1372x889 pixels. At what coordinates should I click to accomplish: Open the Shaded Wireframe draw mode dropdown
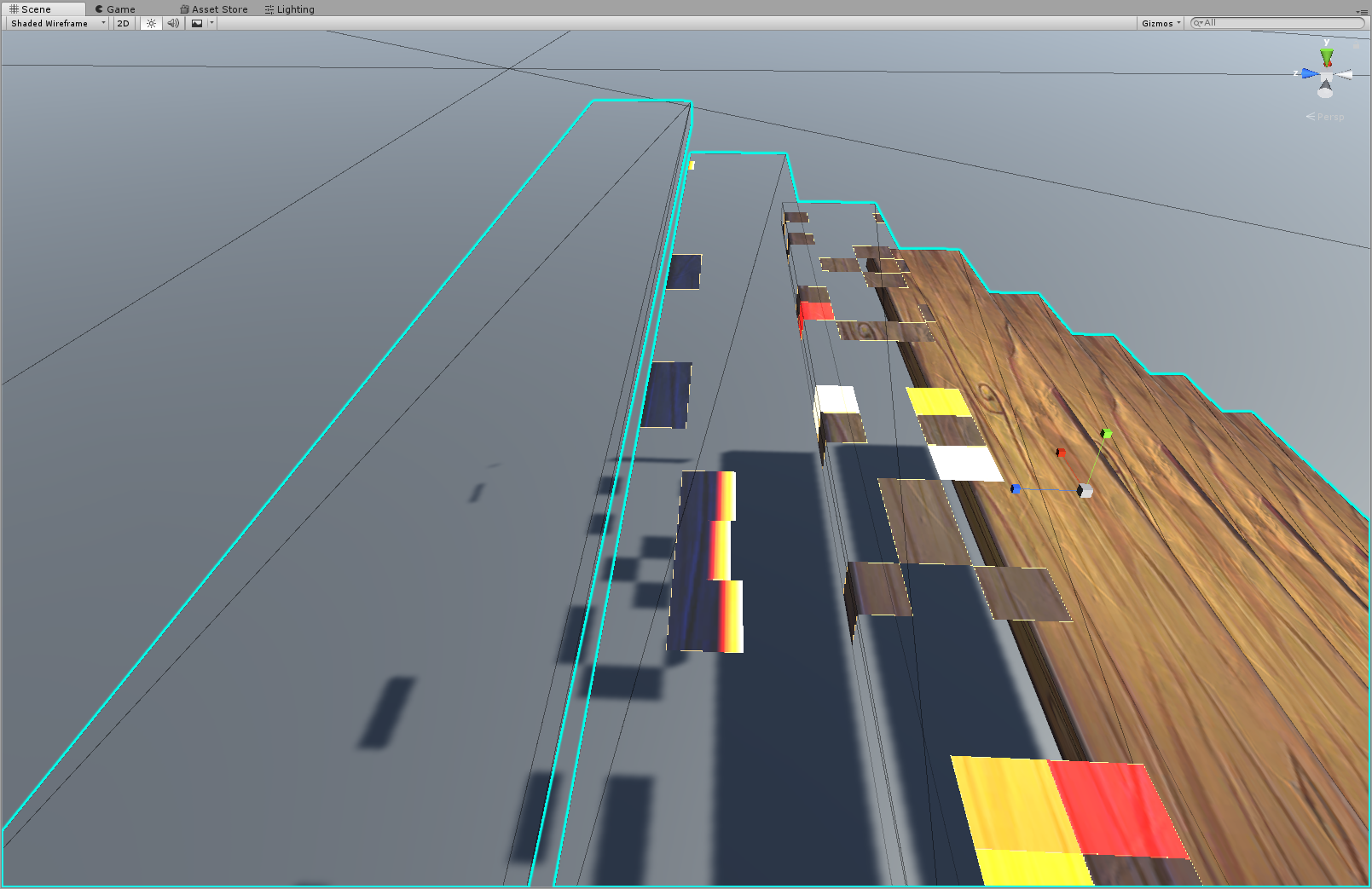pyautogui.click(x=57, y=23)
